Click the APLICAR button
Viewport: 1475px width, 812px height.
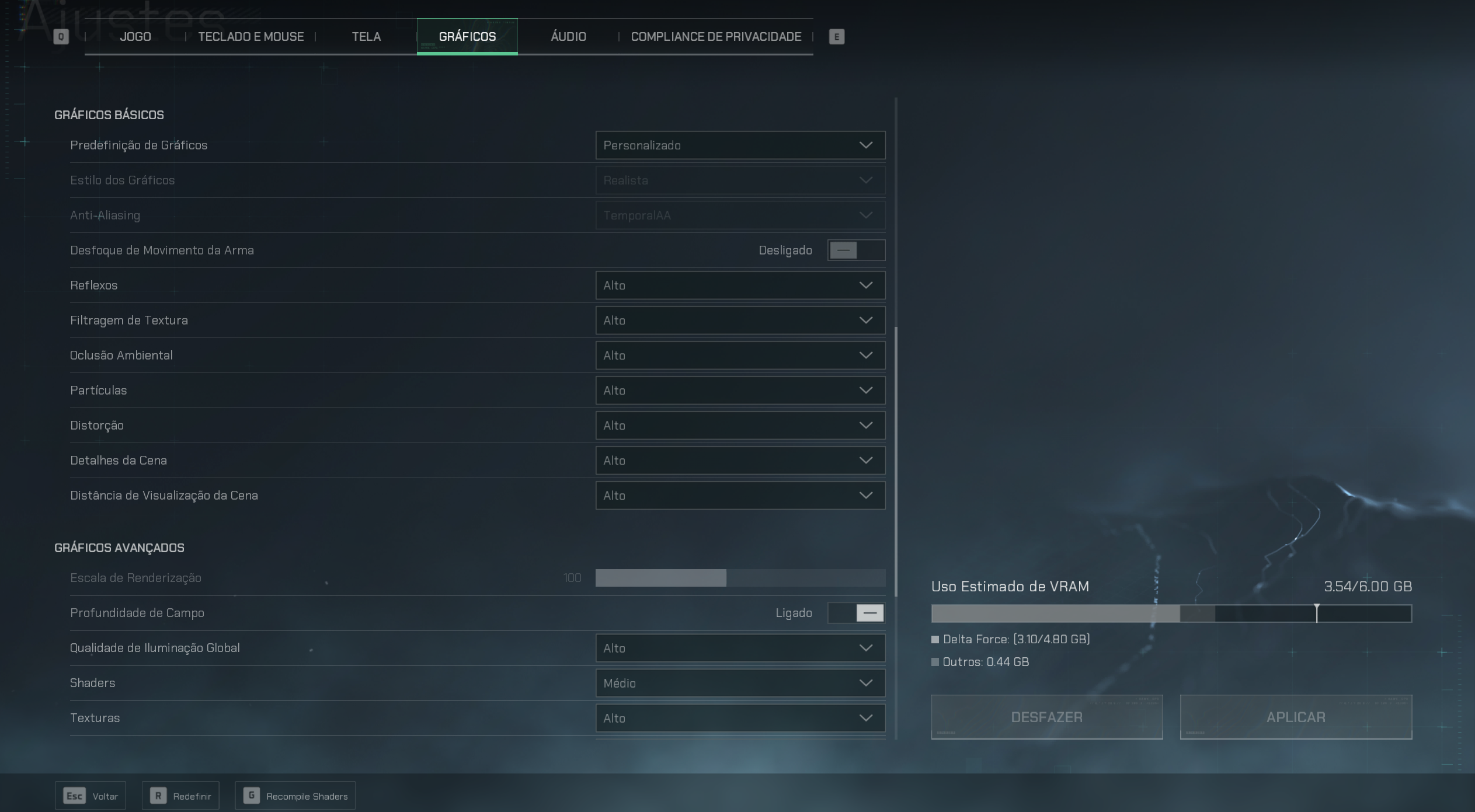1295,717
